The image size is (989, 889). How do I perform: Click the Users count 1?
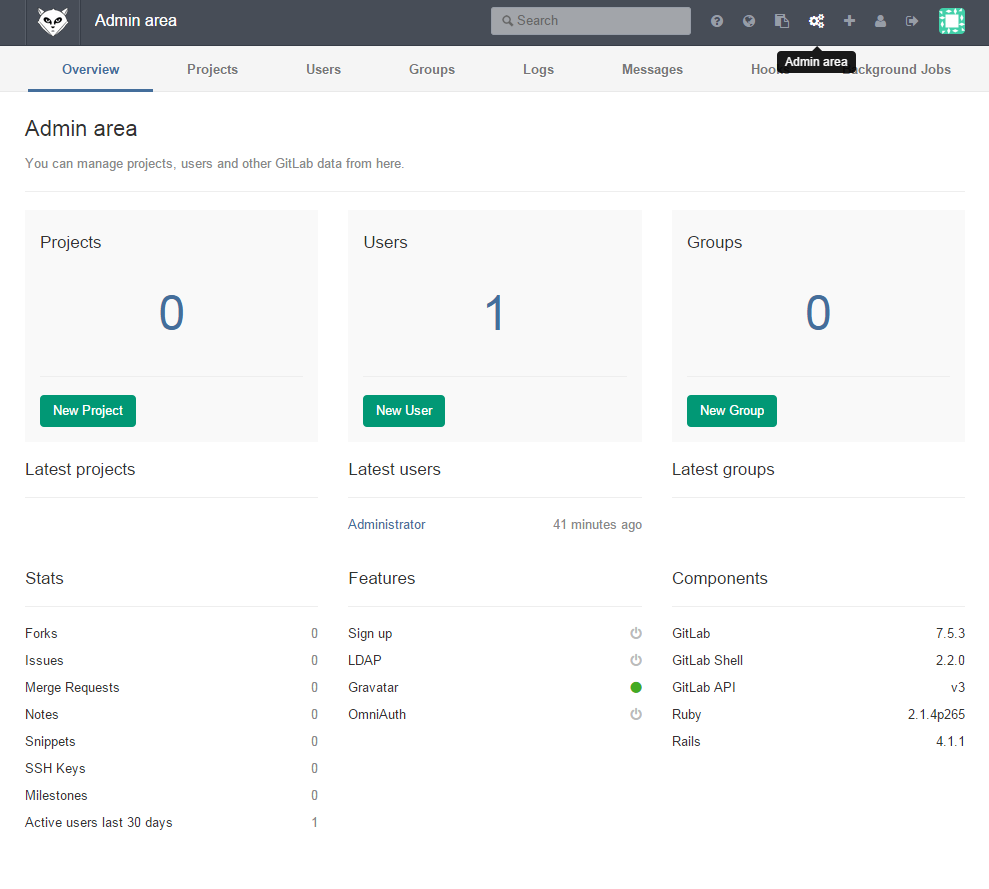[x=494, y=313]
